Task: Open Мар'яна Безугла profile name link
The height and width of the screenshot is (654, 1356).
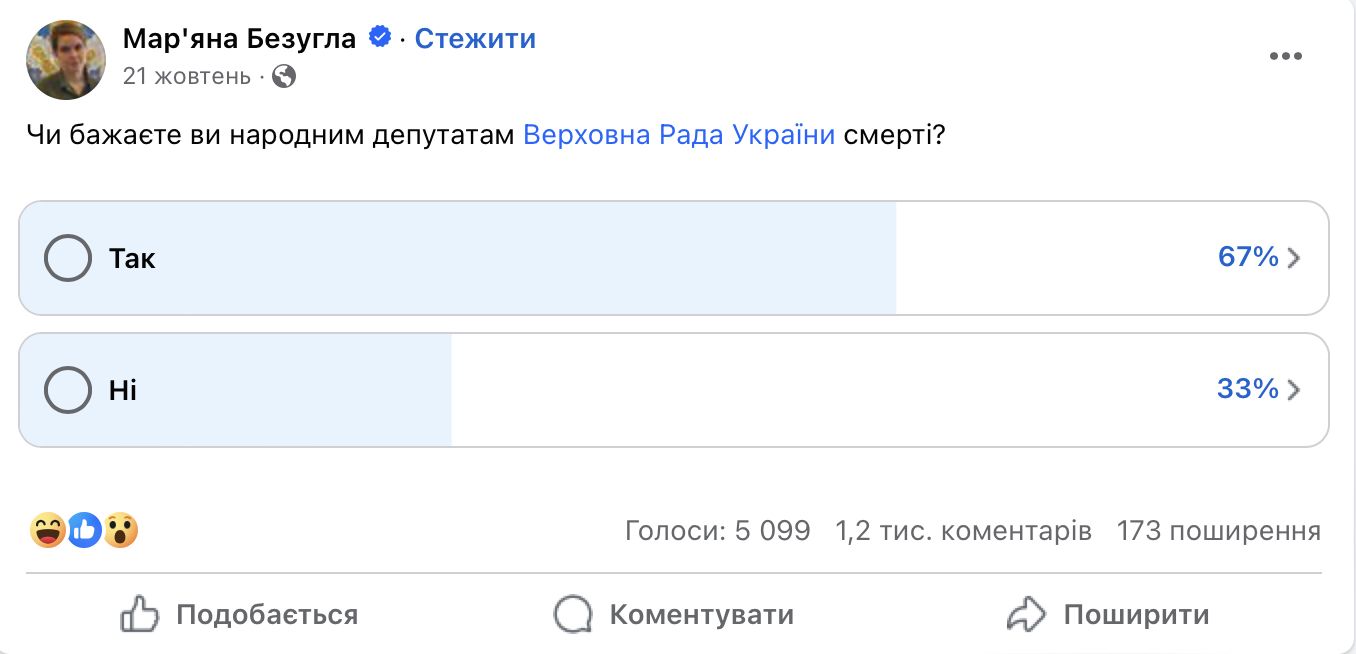Action: pyautogui.click(x=239, y=39)
